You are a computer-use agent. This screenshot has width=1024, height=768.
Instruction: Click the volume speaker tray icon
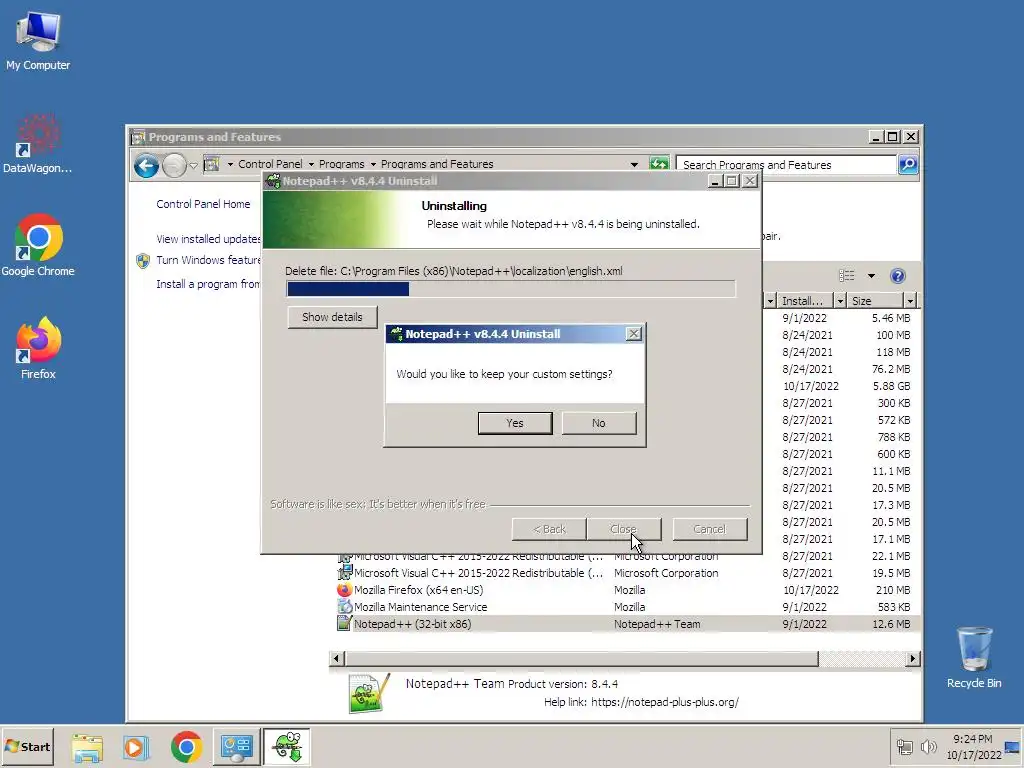(928, 747)
